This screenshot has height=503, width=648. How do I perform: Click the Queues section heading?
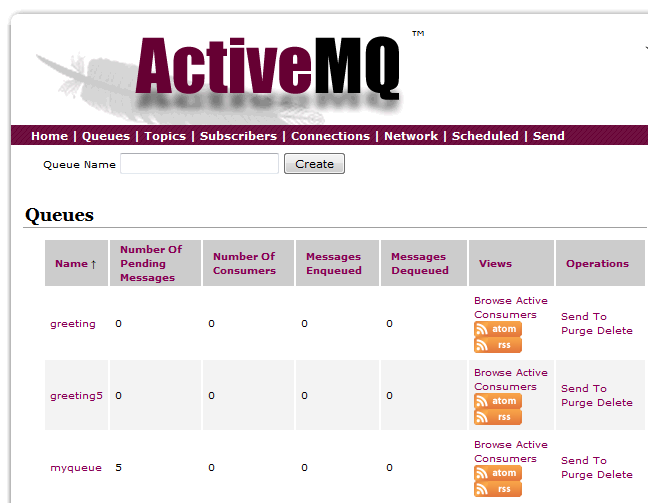60,215
